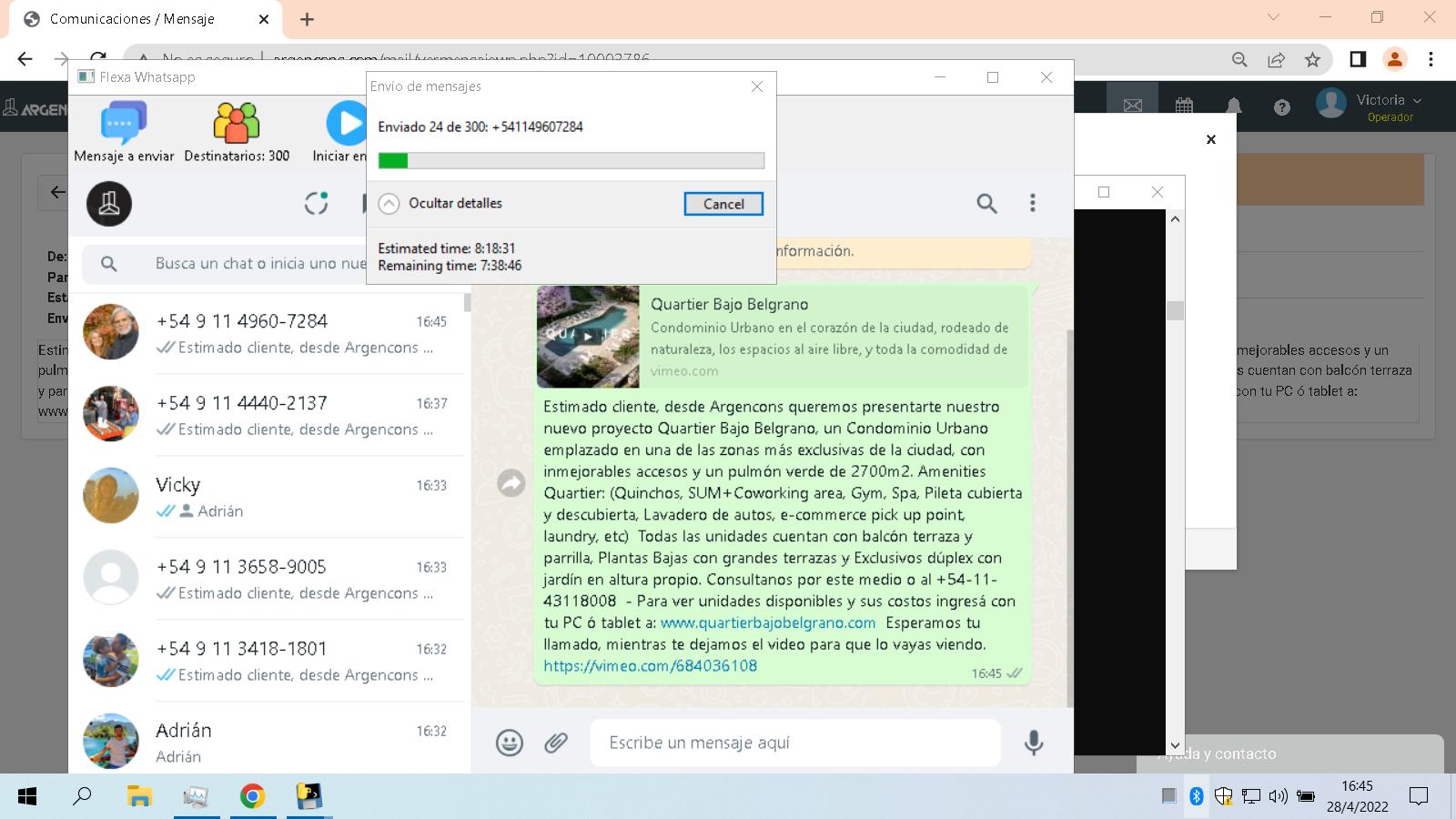This screenshot has height=819, width=1456.
Task: Open tab search chevron in Chrome title bar
Action: click(1273, 17)
